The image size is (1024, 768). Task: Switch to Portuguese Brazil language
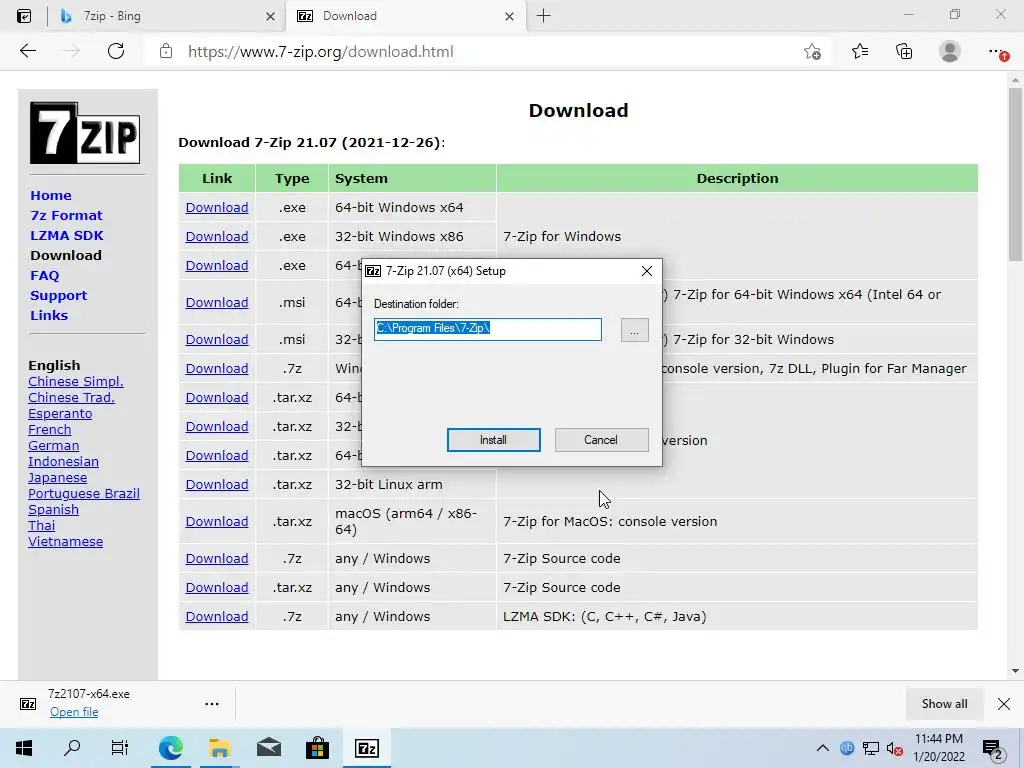[x=84, y=494]
